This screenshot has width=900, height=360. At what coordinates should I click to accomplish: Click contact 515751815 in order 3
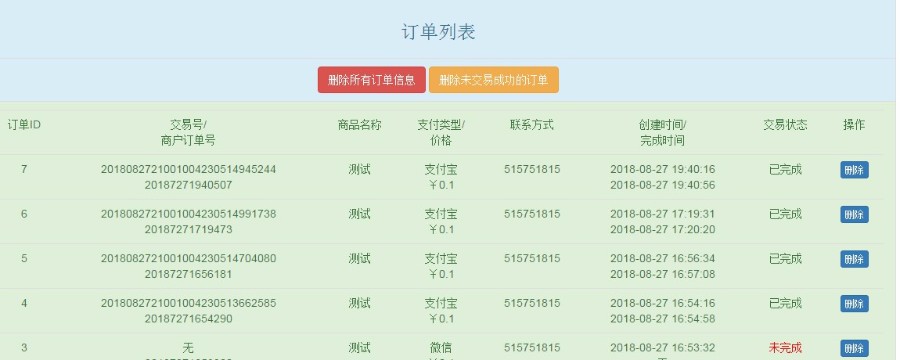click(x=532, y=347)
